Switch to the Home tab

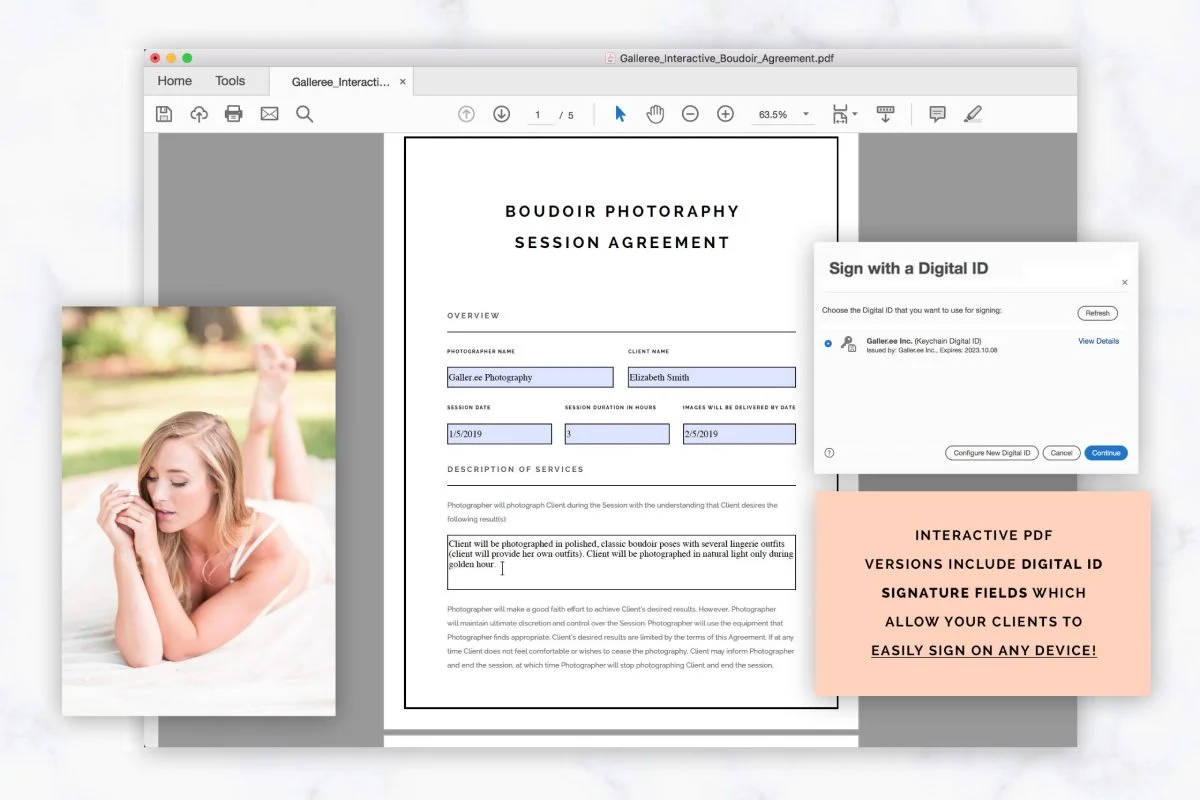click(x=174, y=81)
